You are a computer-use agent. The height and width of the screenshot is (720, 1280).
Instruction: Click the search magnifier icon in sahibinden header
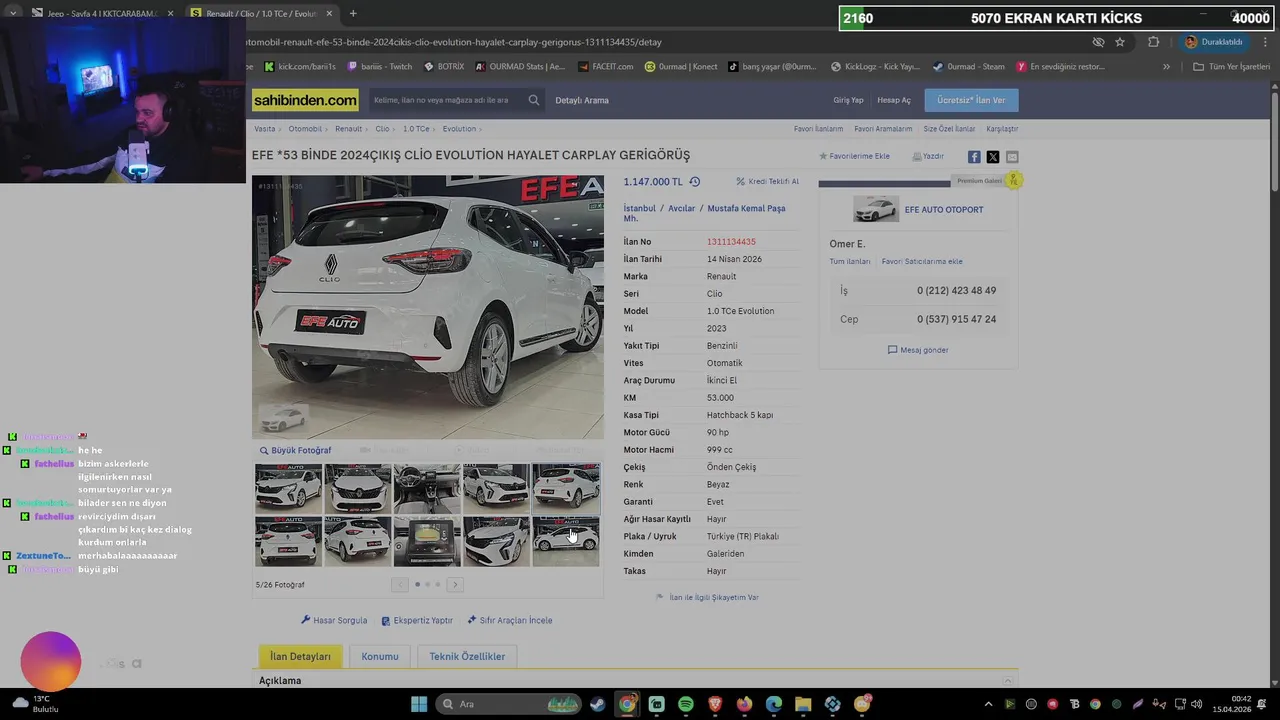[534, 100]
